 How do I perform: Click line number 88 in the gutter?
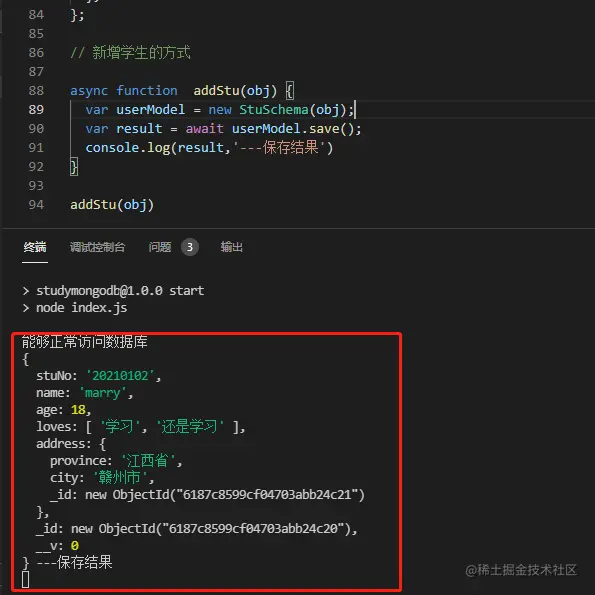[36, 91]
